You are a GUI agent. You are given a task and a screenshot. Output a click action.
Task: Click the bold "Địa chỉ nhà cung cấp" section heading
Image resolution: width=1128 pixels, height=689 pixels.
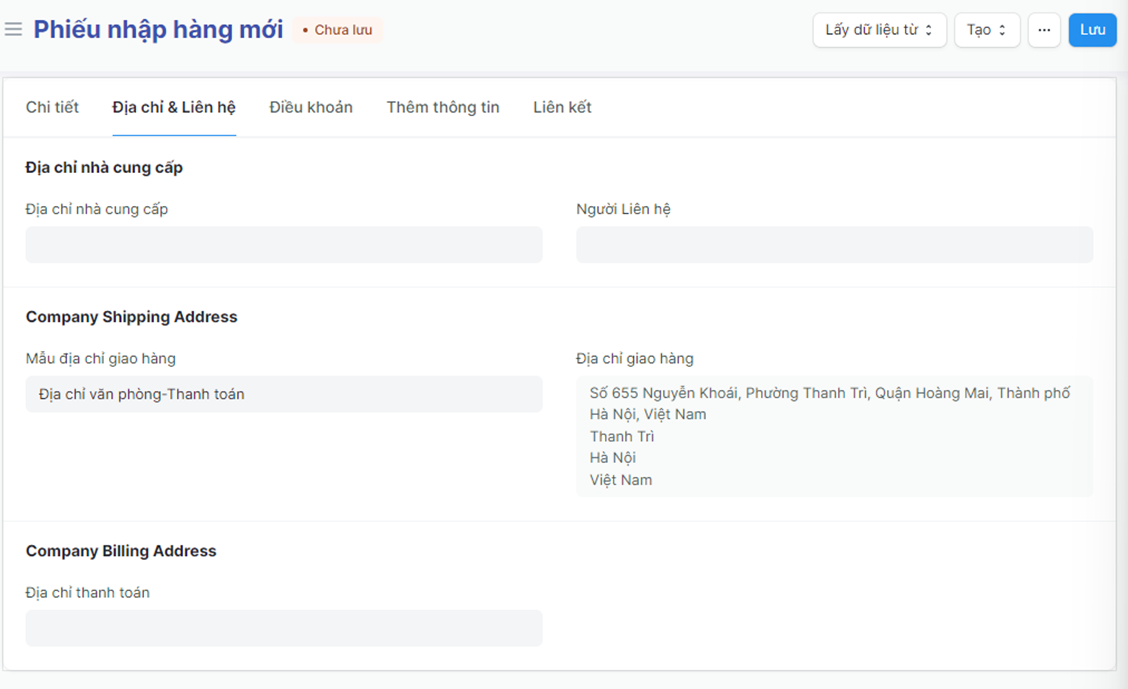click(x=104, y=167)
